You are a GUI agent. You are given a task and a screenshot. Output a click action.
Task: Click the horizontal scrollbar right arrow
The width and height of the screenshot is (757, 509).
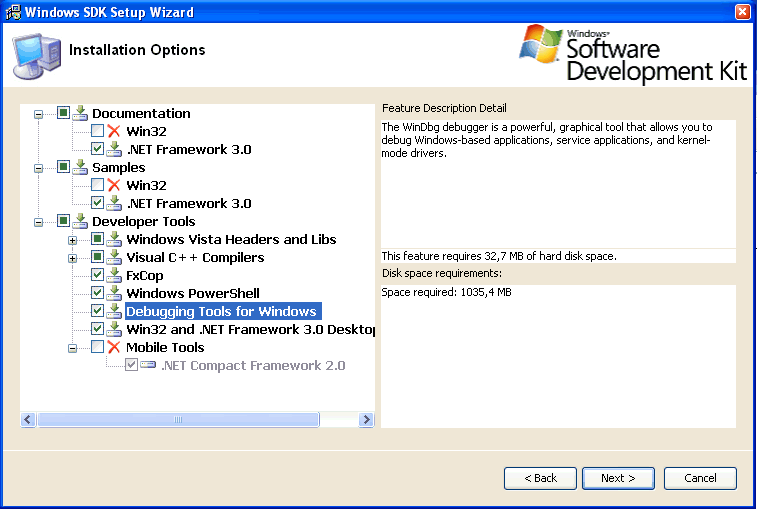click(x=366, y=419)
